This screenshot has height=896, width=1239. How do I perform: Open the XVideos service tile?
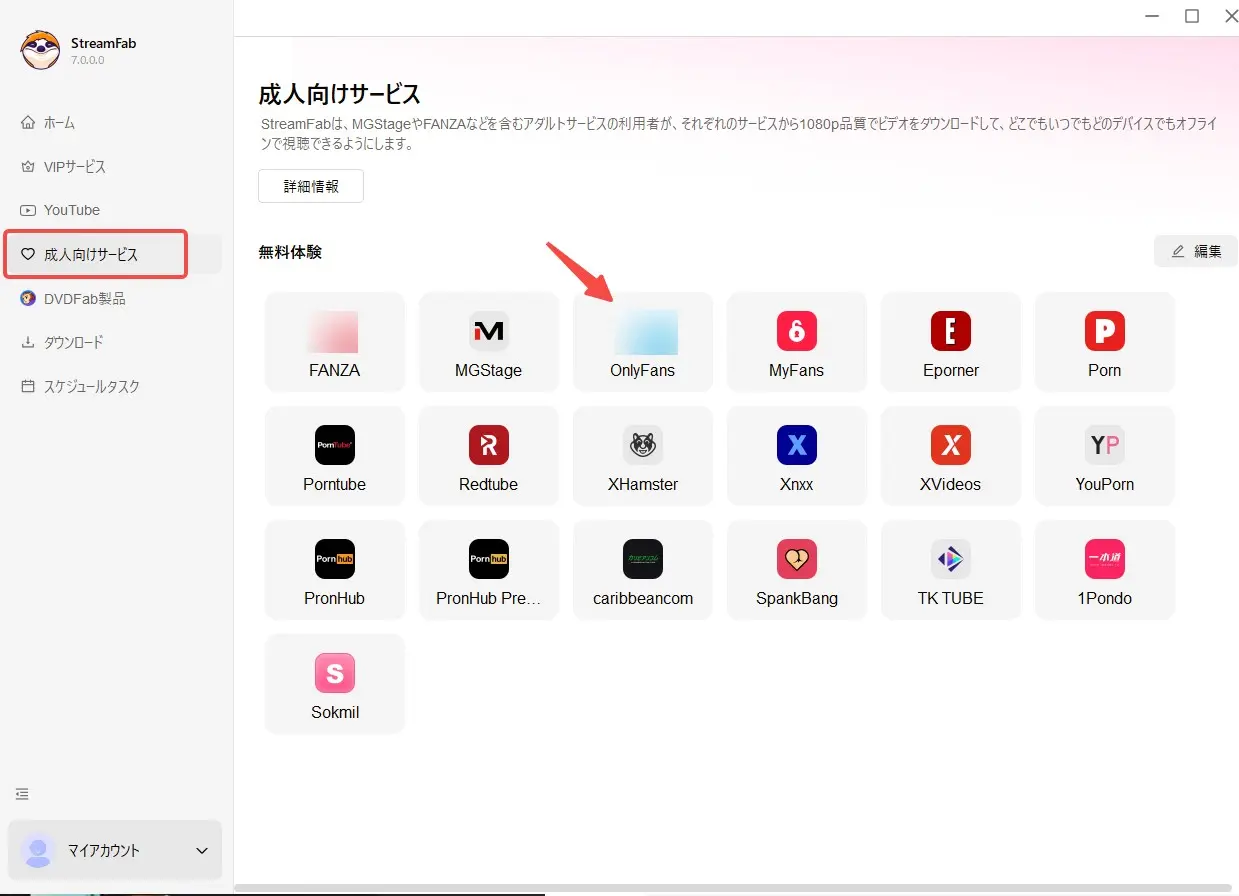point(951,456)
